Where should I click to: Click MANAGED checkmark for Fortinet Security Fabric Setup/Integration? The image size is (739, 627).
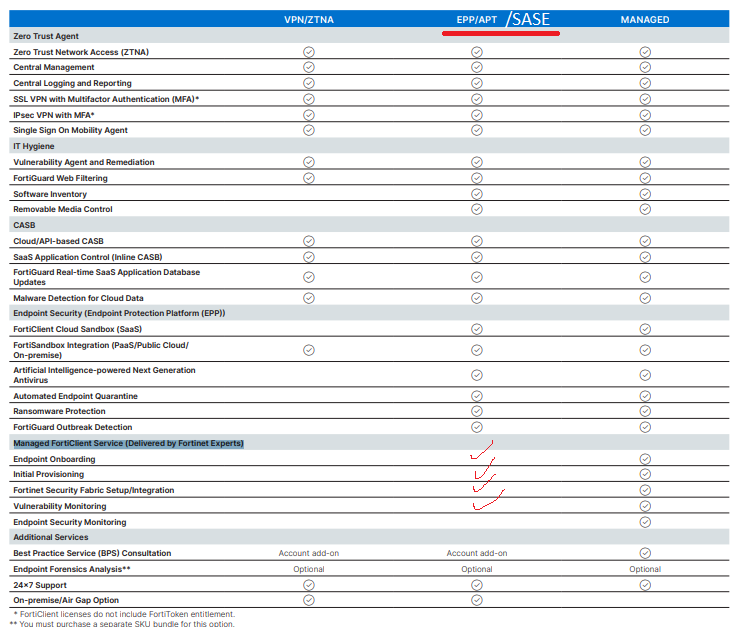point(645,490)
